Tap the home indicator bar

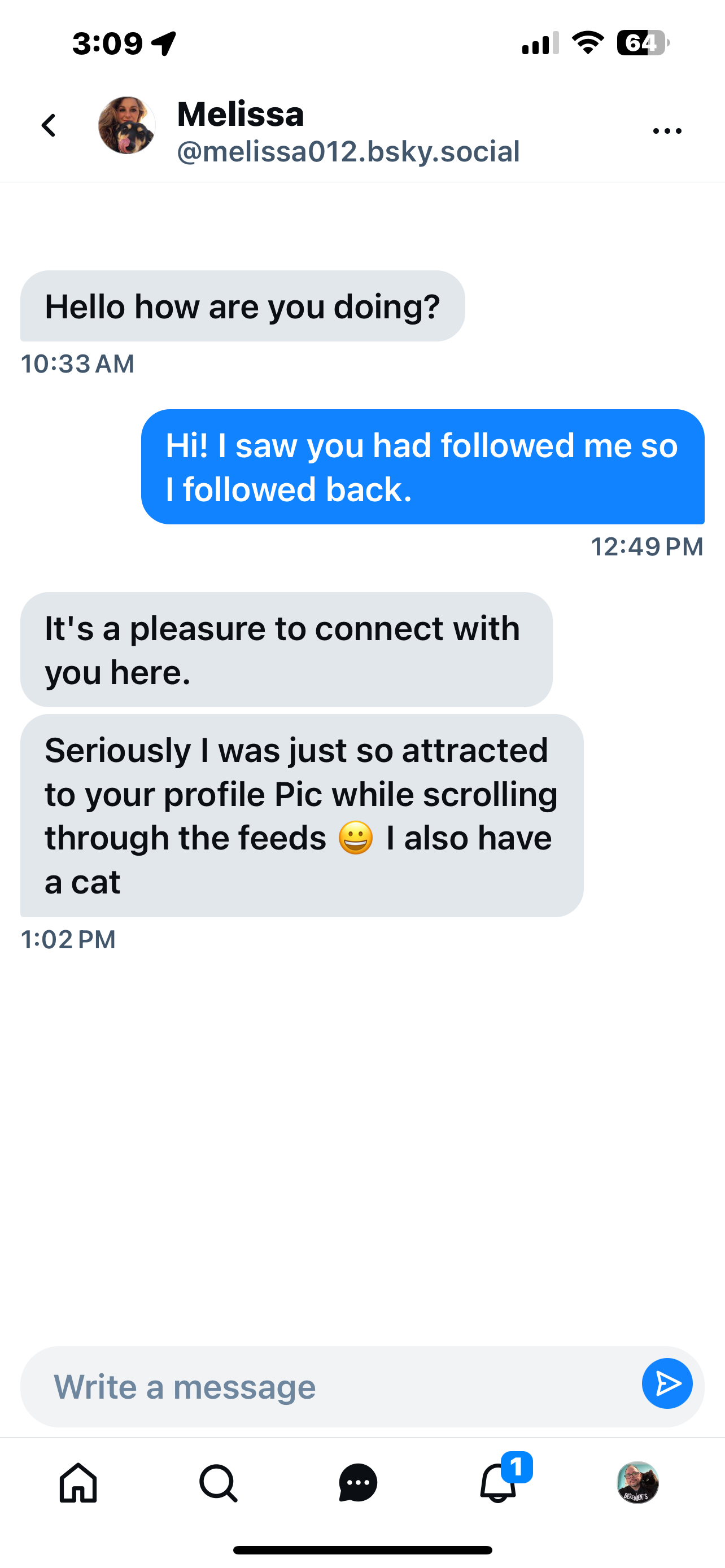tap(362, 1550)
